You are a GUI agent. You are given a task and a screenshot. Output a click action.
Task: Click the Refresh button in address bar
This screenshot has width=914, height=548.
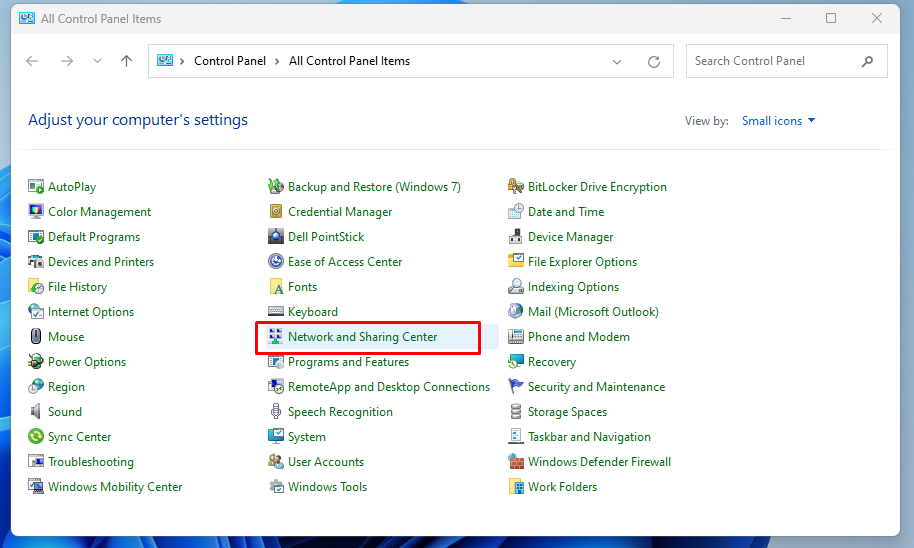click(x=654, y=61)
